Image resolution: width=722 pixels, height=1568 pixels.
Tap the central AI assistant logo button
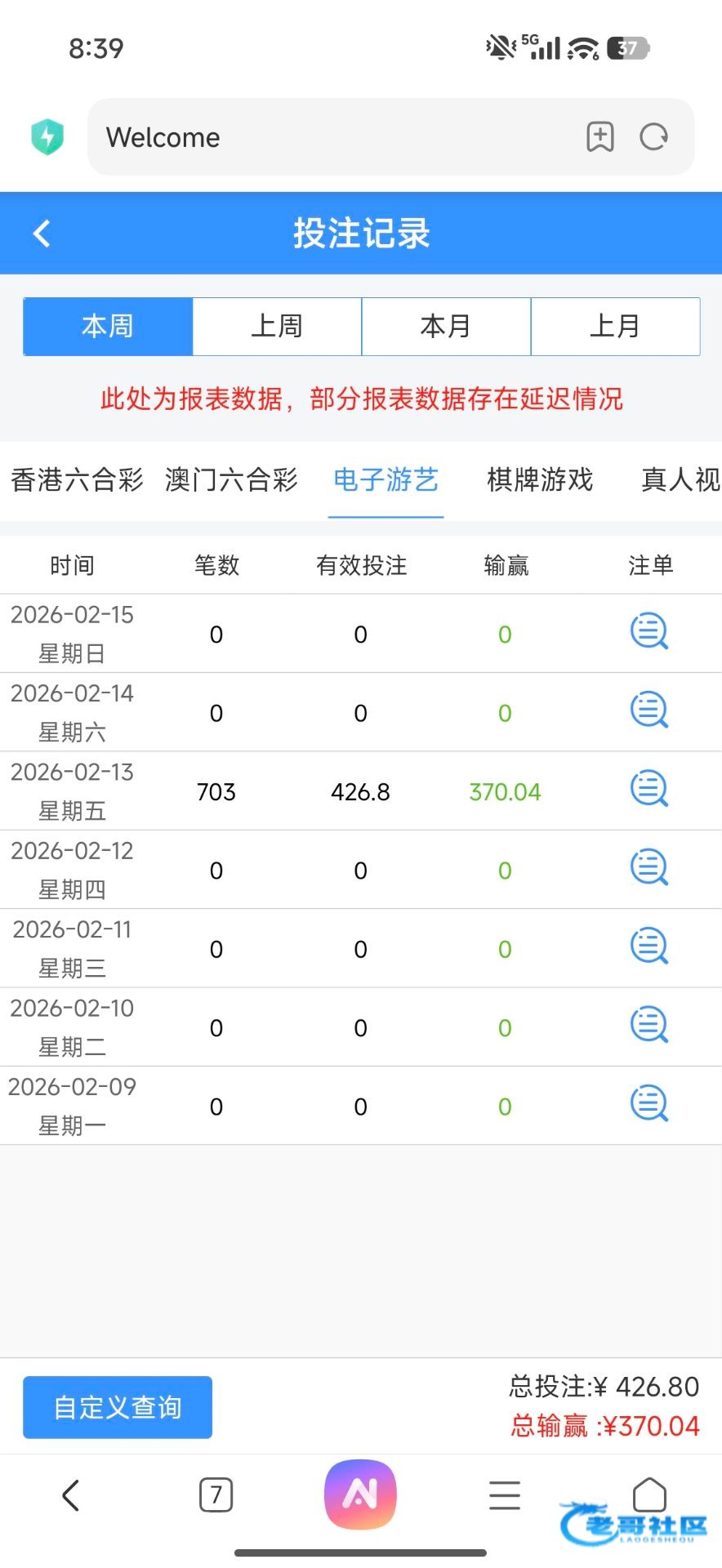(360, 1494)
